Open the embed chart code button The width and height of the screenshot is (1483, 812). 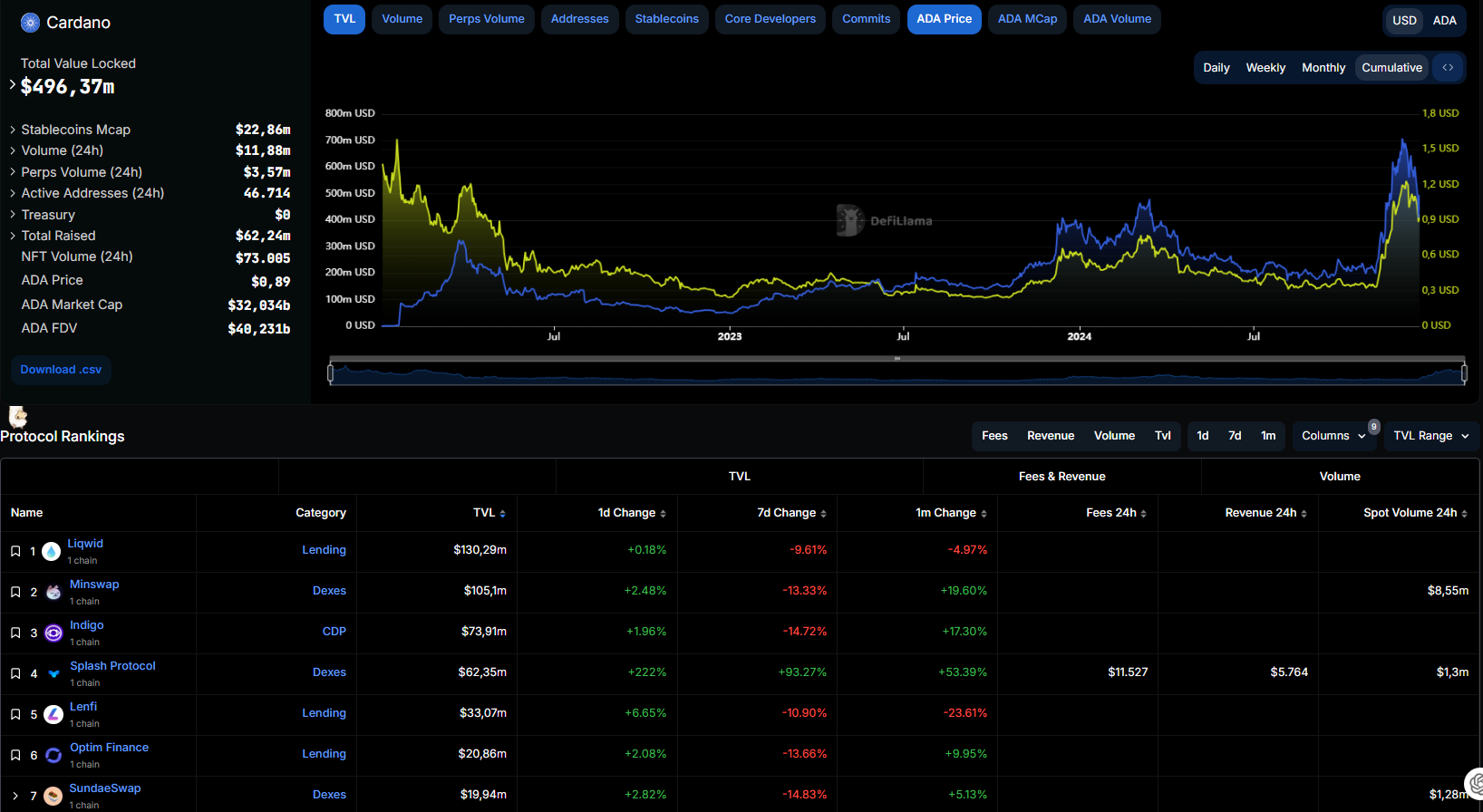tap(1448, 67)
